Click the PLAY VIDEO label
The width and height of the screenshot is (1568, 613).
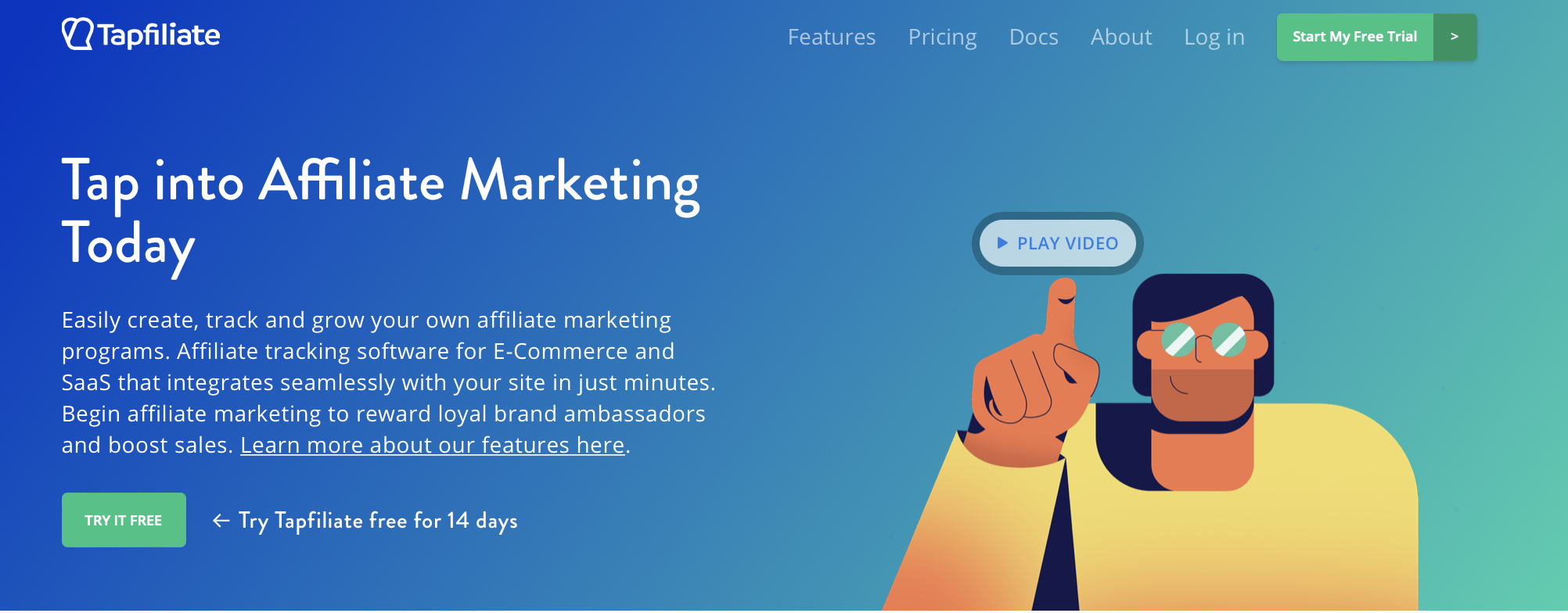pos(1067,243)
